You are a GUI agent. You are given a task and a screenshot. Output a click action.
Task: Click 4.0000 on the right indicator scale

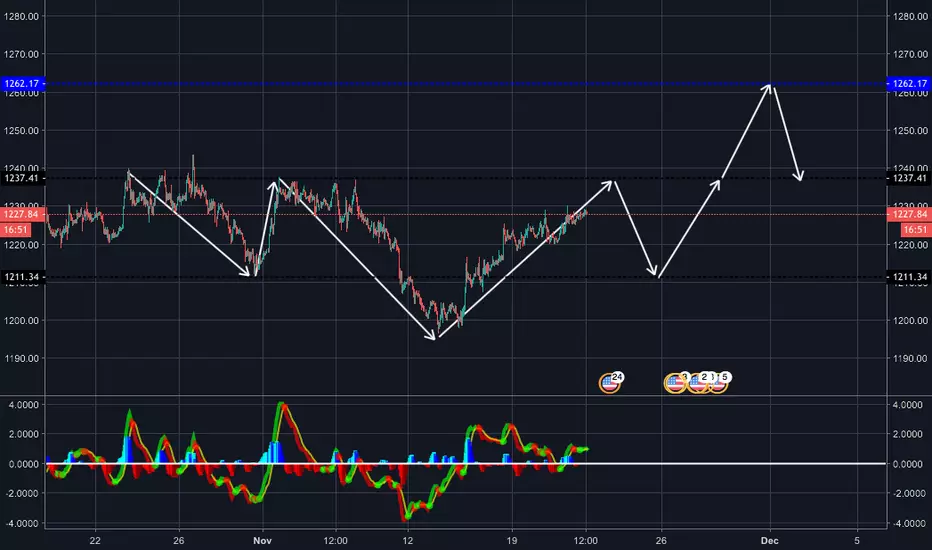click(908, 405)
